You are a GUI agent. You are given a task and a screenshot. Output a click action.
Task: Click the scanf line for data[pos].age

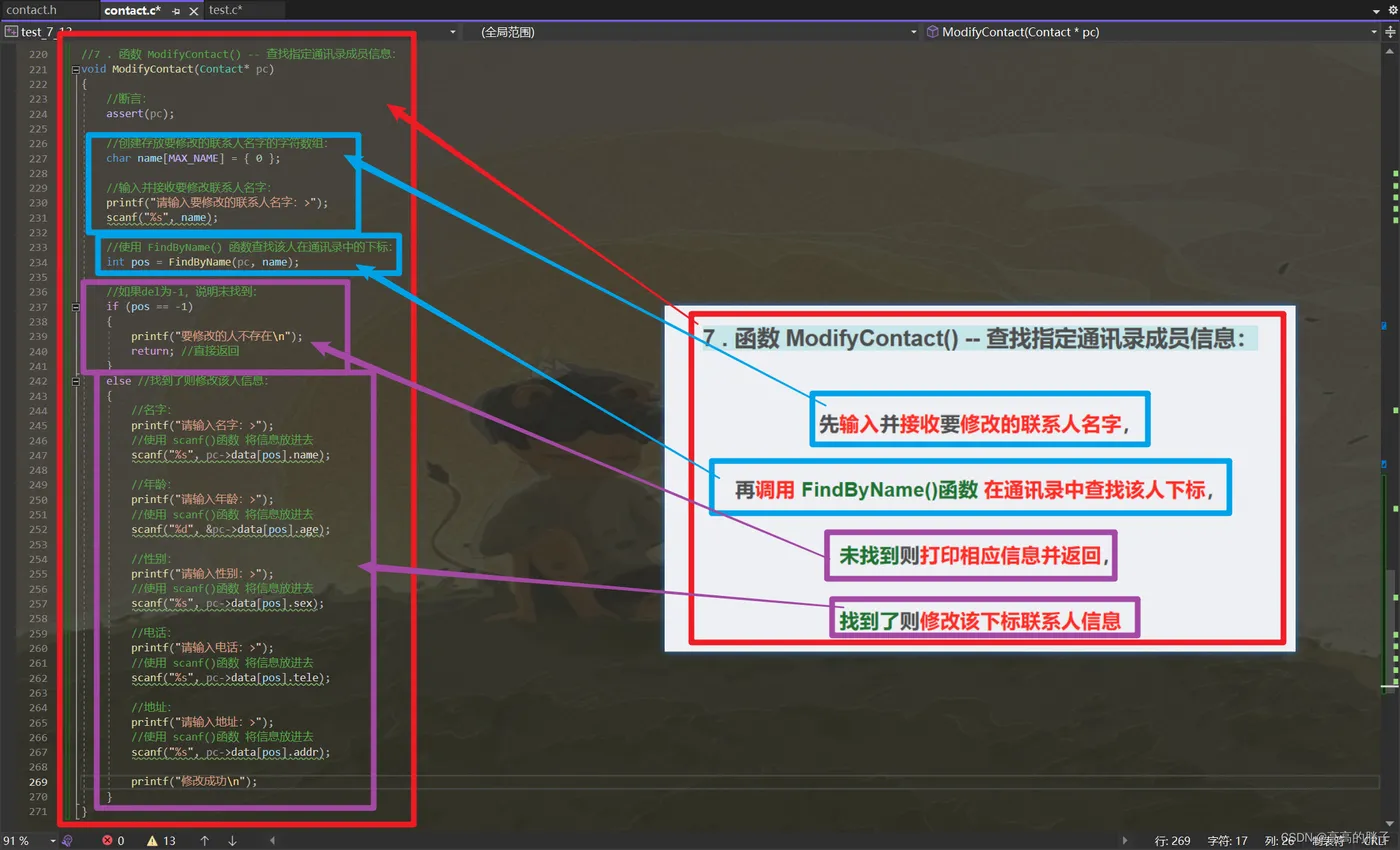(x=230, y=529)
